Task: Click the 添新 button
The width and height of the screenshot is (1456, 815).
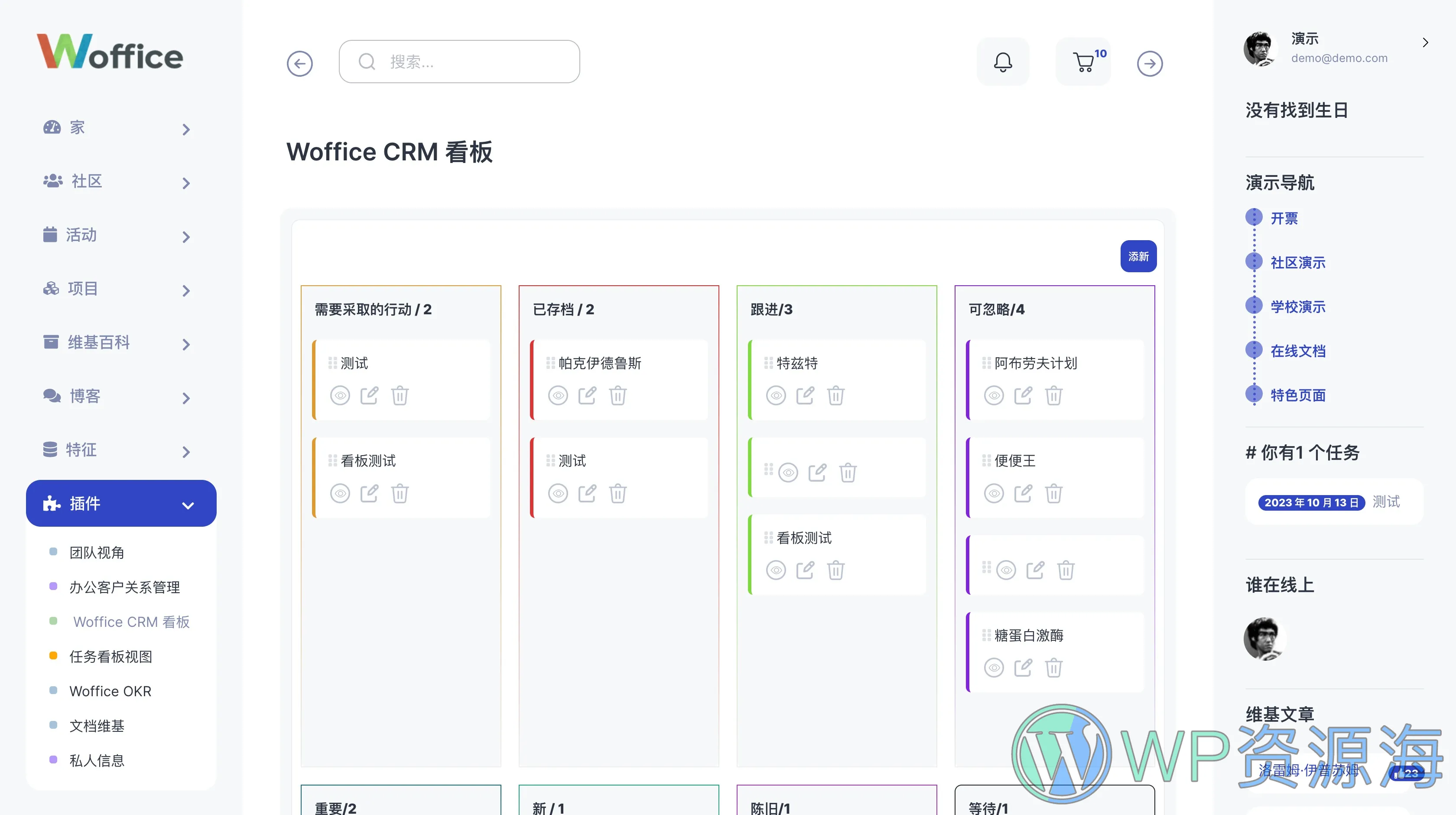Action: pyautogui.click(x=1138, y=256)
